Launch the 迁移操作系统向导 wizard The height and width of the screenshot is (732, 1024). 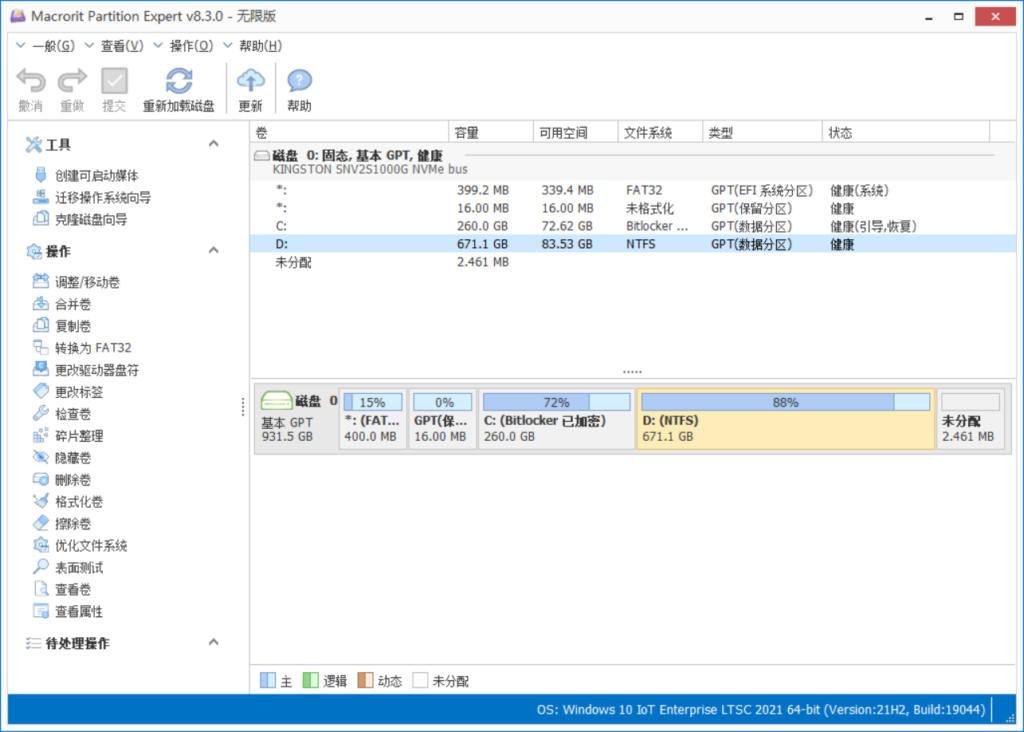(x=102, y=197)
